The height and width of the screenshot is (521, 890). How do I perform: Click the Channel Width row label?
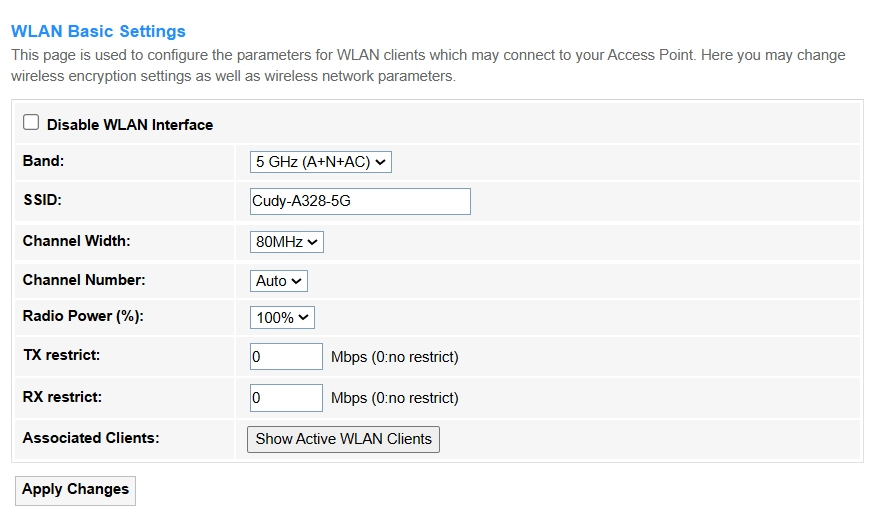(x=76, y=241)
